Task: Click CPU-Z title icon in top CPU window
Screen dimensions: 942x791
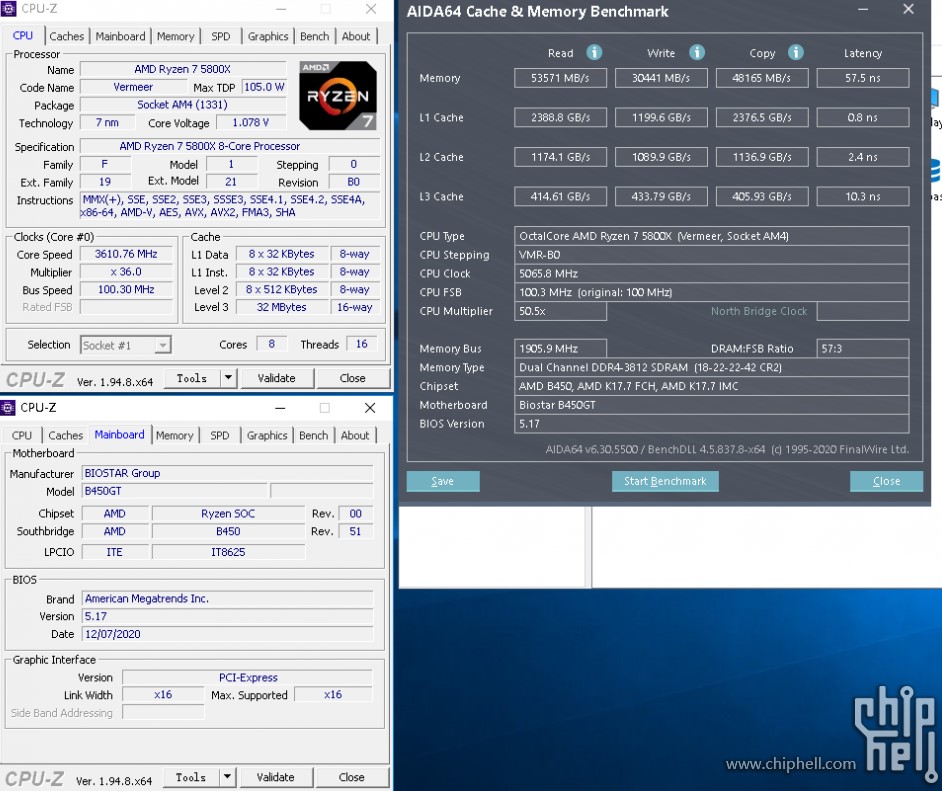Action: [x=9, y=9]
